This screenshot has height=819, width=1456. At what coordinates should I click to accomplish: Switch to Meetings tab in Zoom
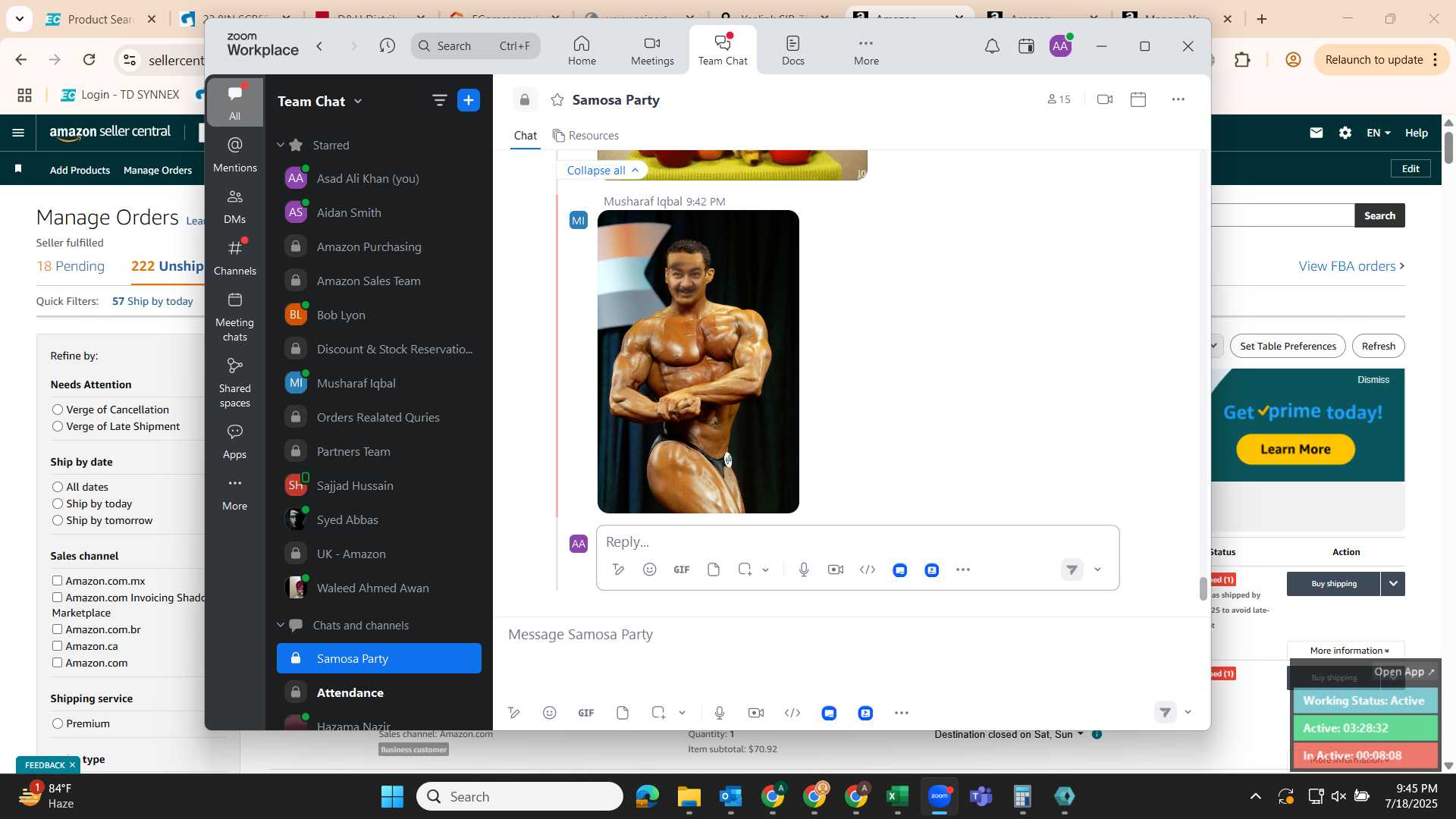[652, 50]
